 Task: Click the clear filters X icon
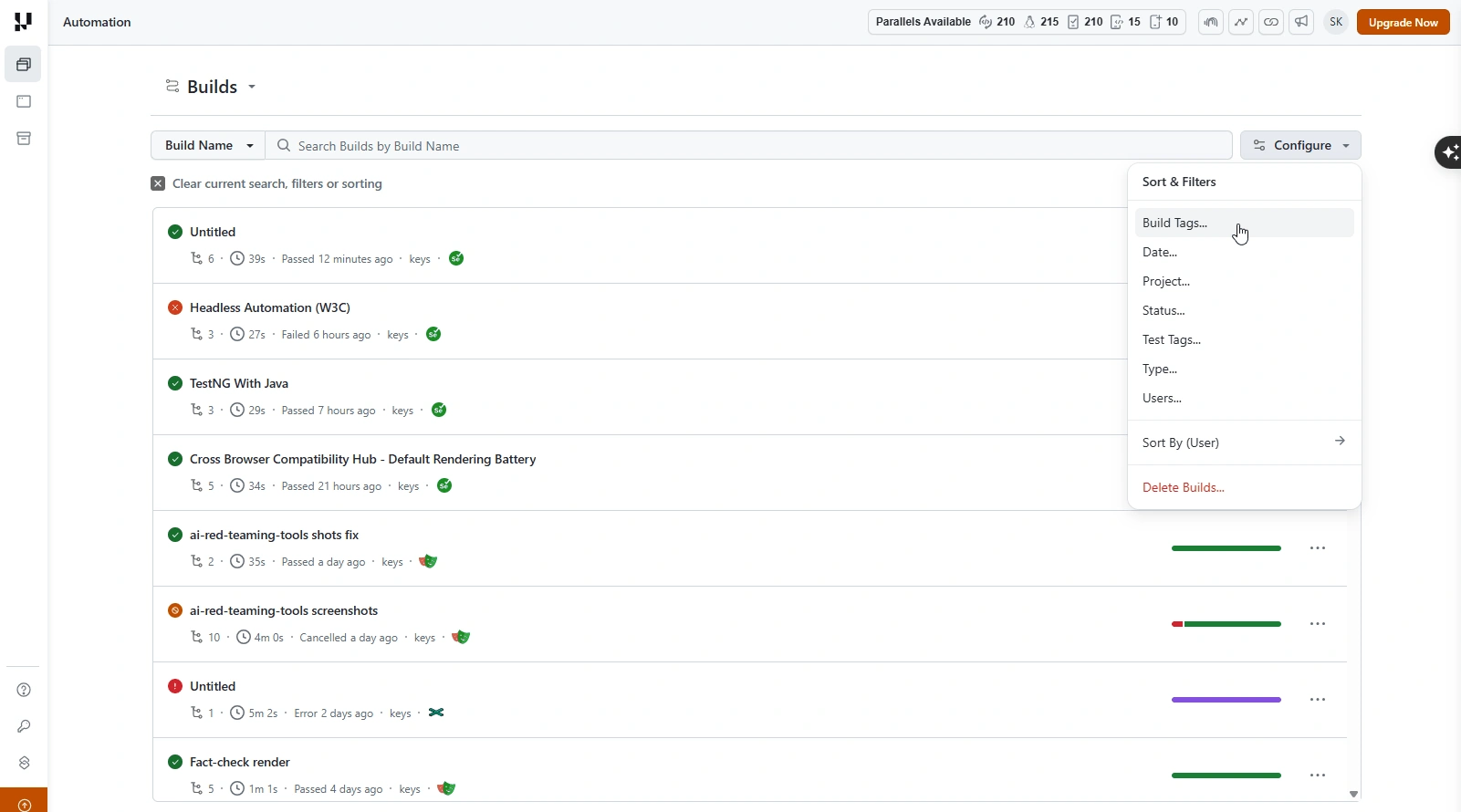pos(158,183)
